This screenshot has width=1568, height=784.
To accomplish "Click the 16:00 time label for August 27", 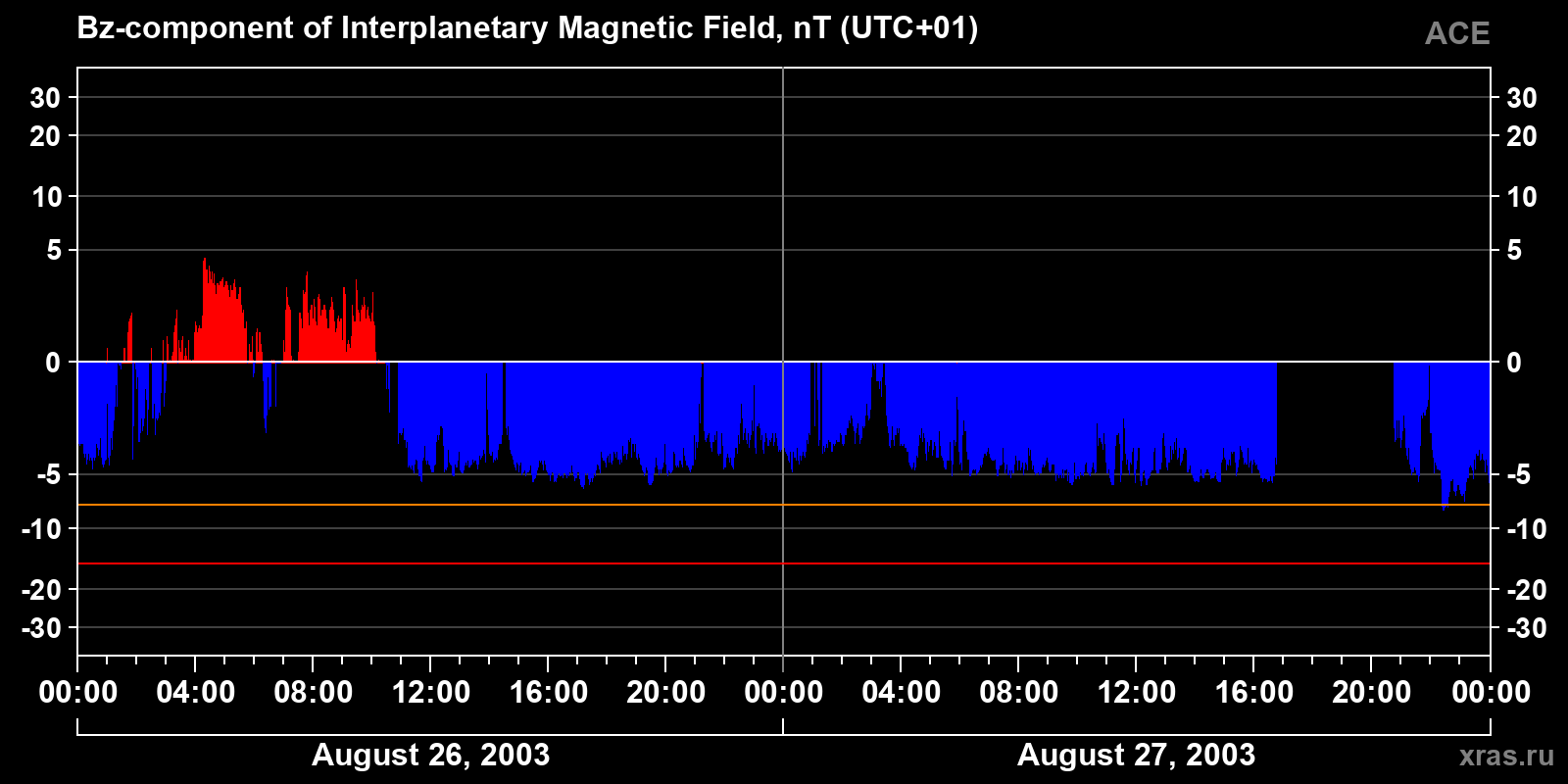I will [1254, 692].
